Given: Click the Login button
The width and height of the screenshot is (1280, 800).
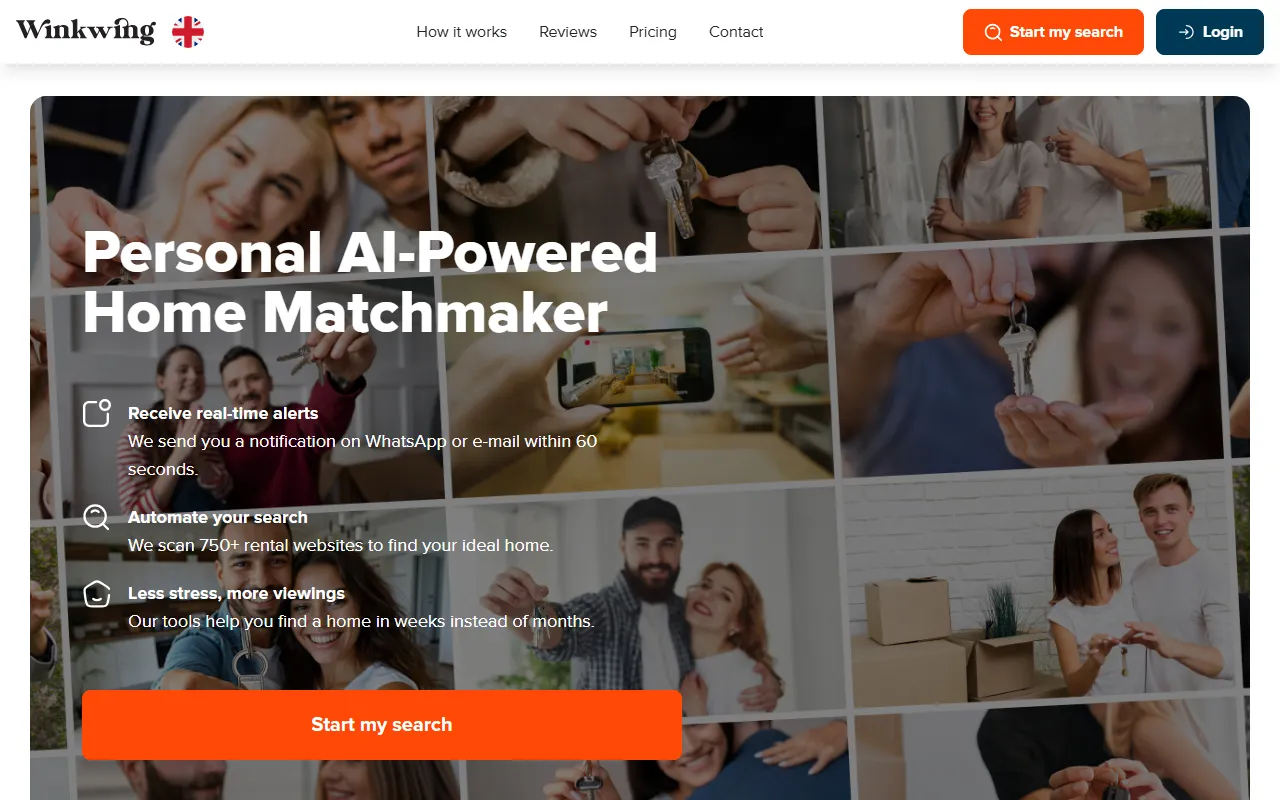Looking at the screenshot, I should click(1210, 32).
